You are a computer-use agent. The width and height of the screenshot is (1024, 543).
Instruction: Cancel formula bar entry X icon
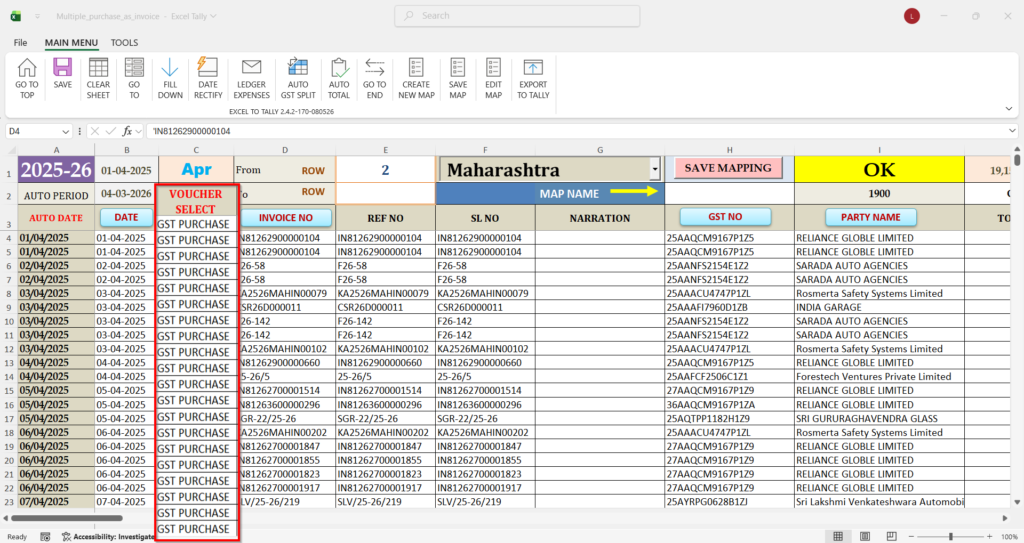point(95,131)
